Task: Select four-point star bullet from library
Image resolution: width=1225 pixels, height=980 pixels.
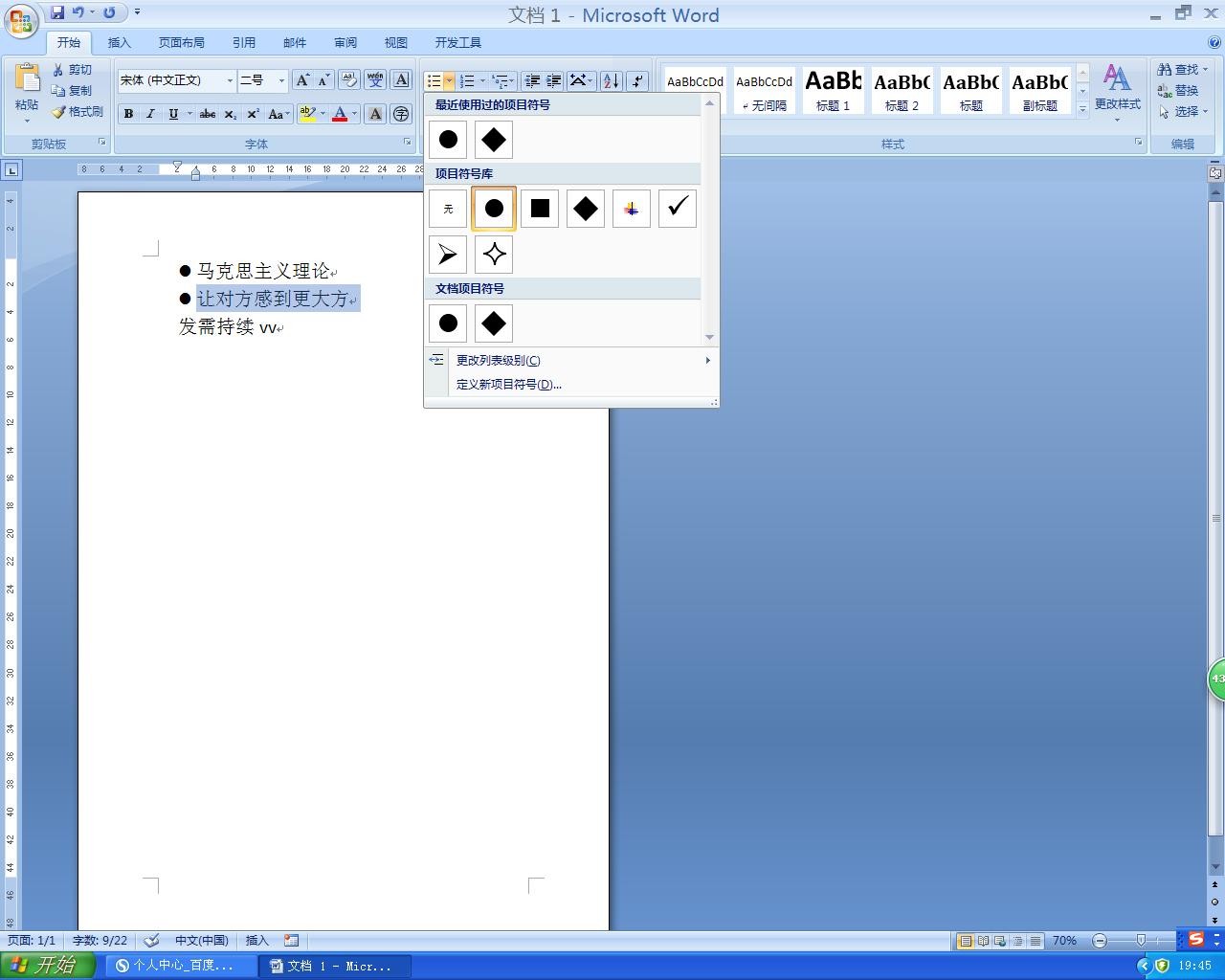Action: (x=494, y=255)
